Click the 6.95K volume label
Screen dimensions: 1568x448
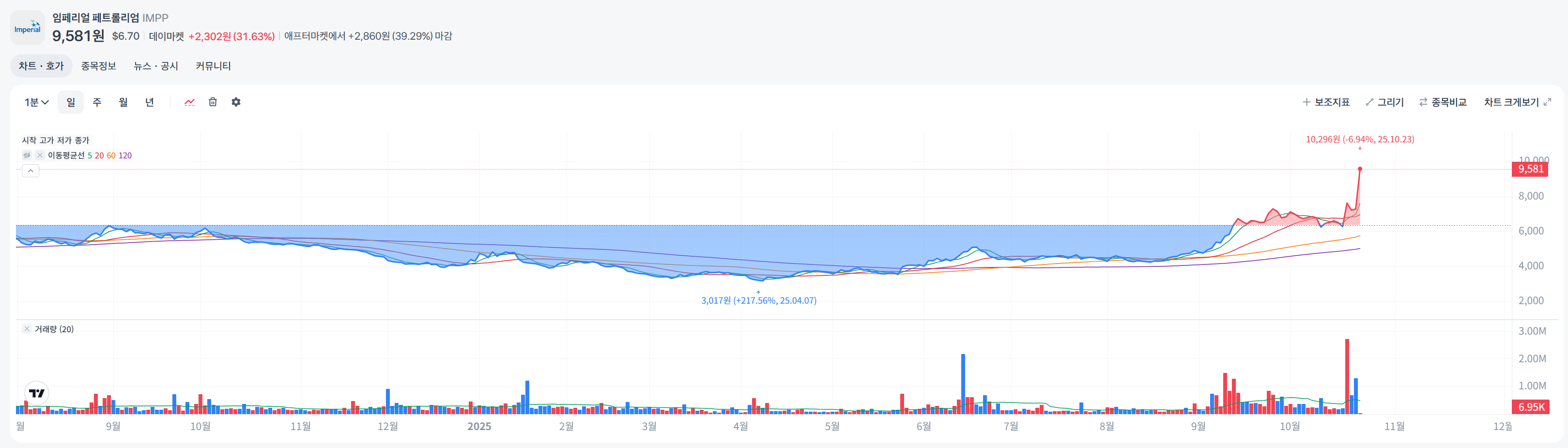click(x=1530, y=407)
